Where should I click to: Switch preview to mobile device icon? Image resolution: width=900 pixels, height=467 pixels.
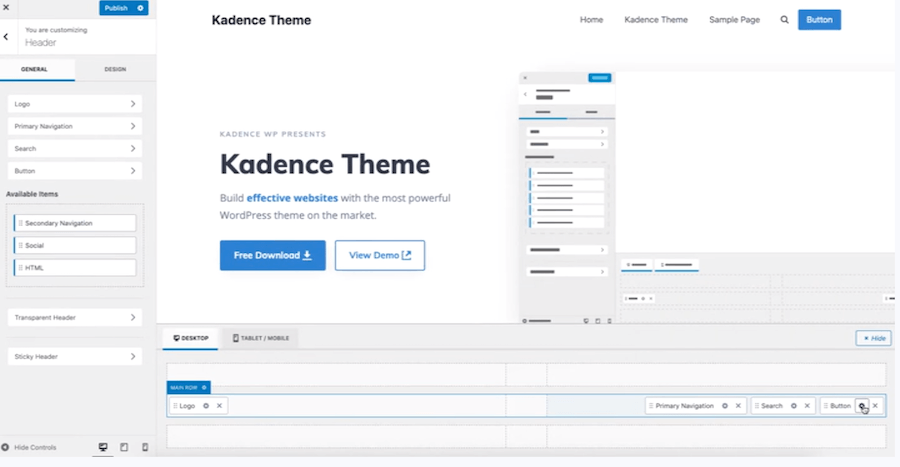pyautogui.click(x=145, y=447)
